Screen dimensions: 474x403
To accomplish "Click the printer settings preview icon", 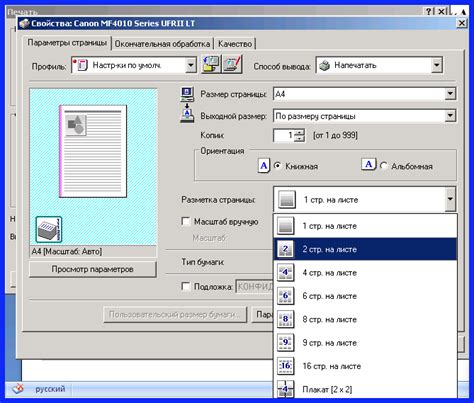I will pos(49,229).
